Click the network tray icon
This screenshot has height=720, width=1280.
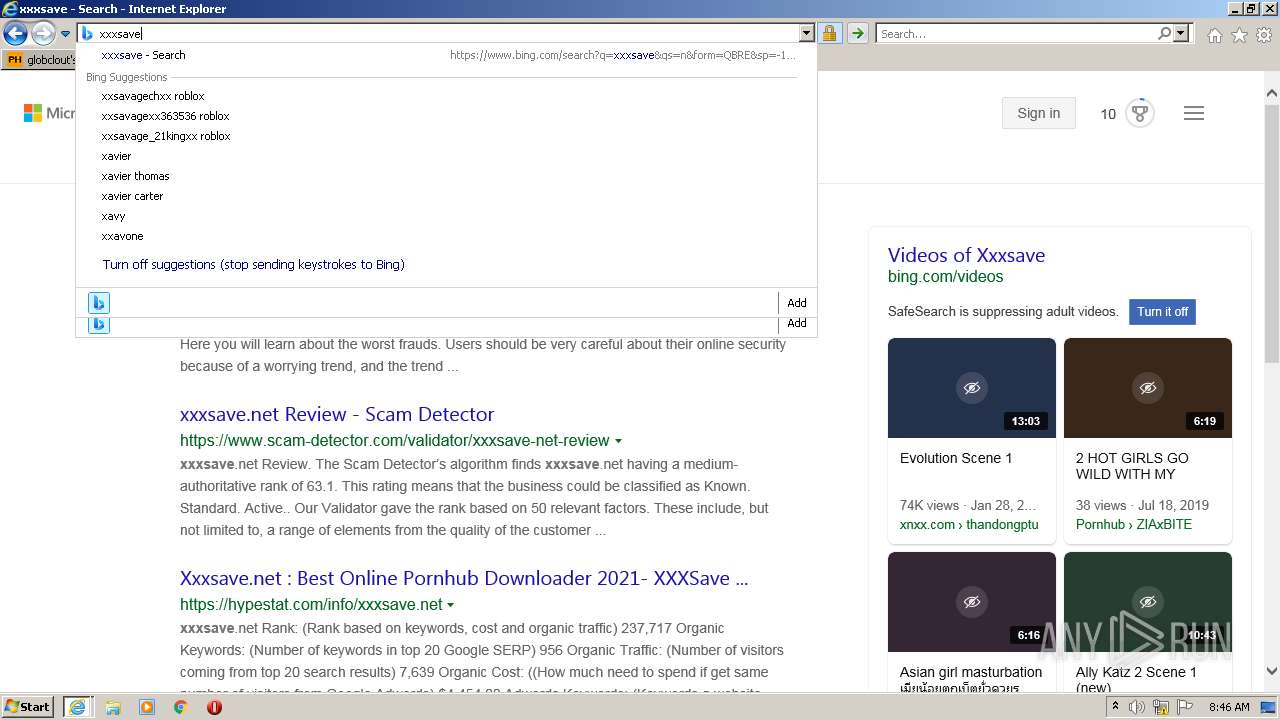[x=1163, y=707]
